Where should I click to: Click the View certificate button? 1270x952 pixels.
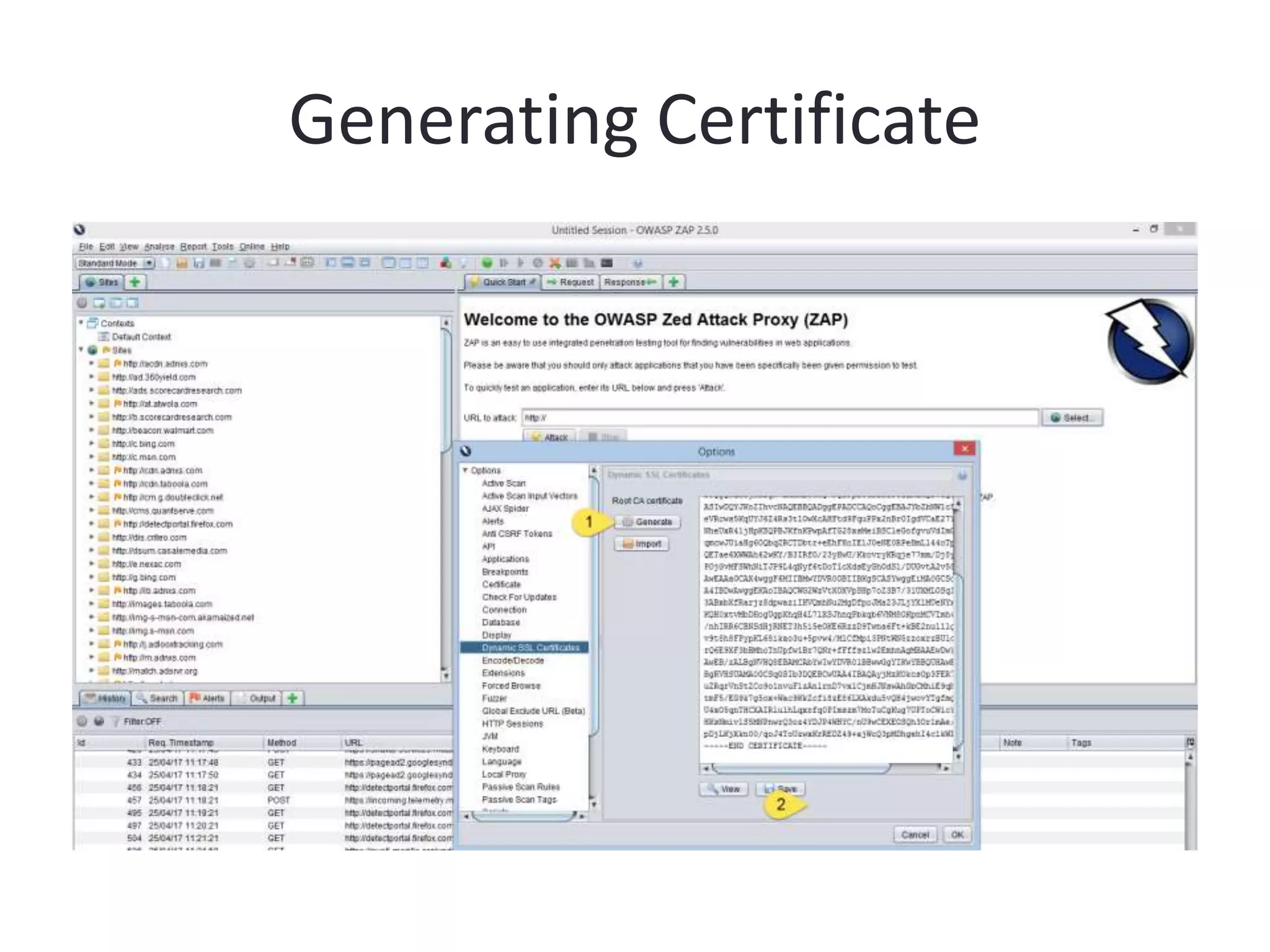coord(724,789)
